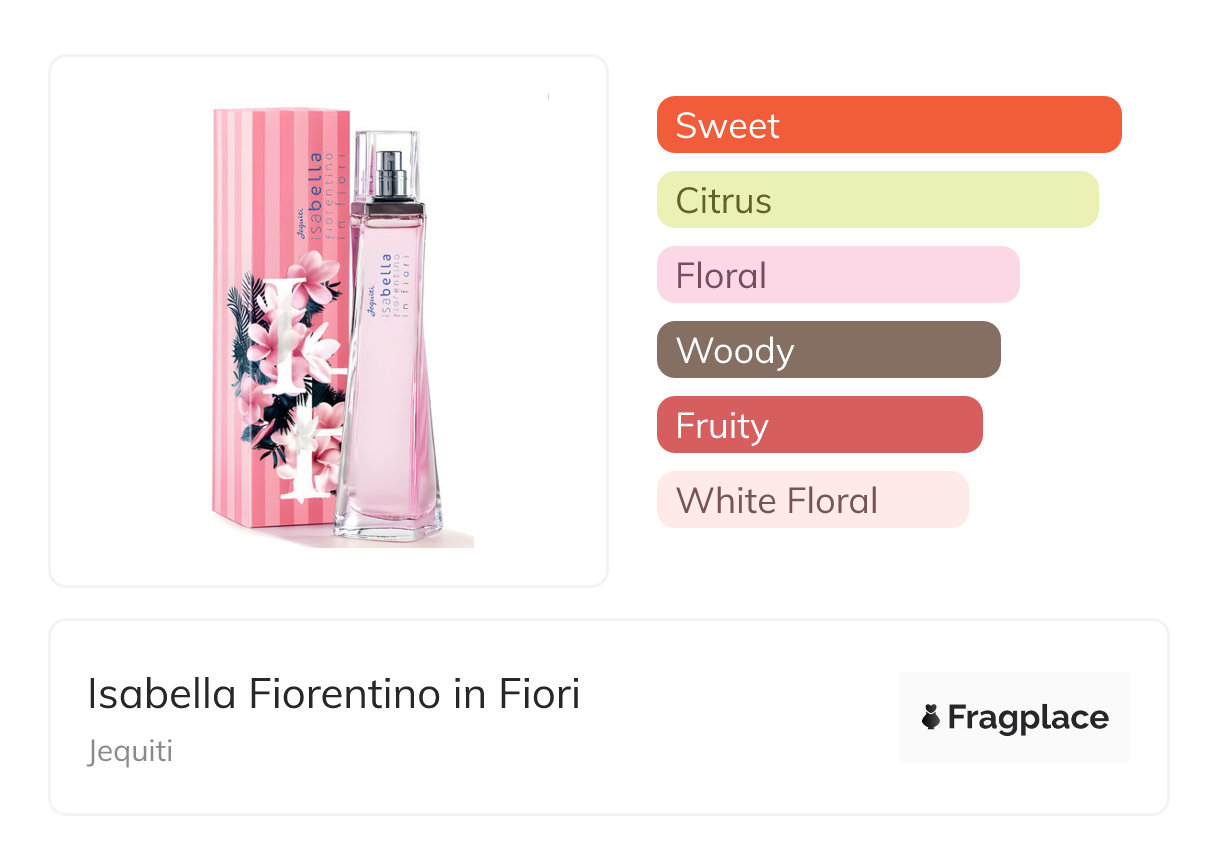This screenshot has width=1218, height=864.
Task: Click the vertical isabella text on the bottle
Action: point(386,278)
